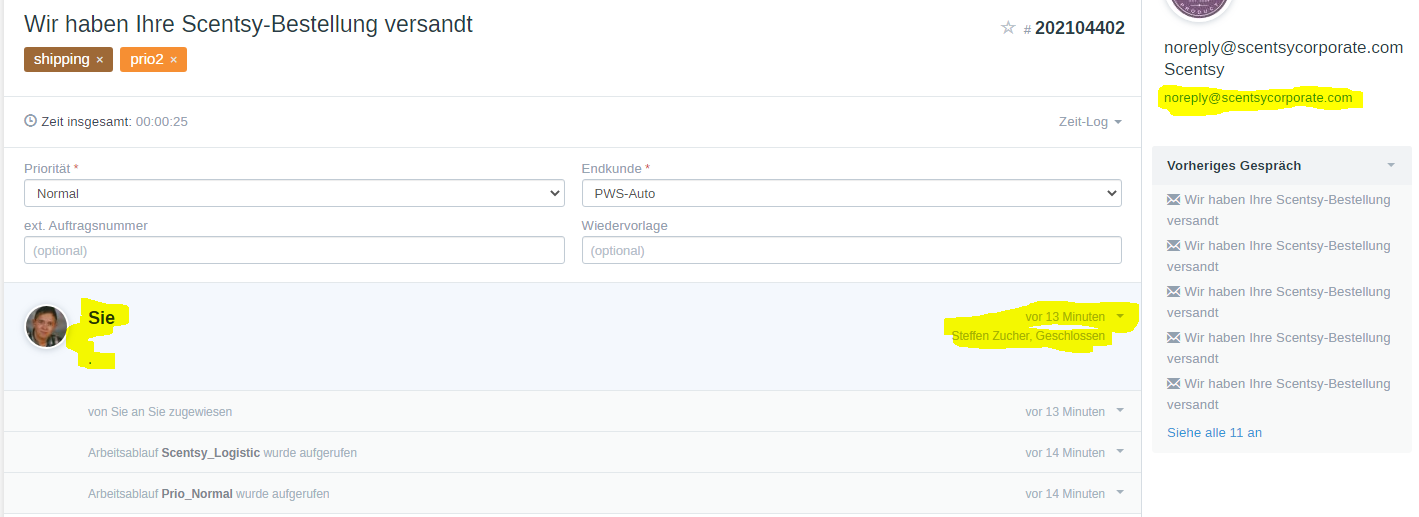Click the prio2 tag label

(x=147, y=59)
